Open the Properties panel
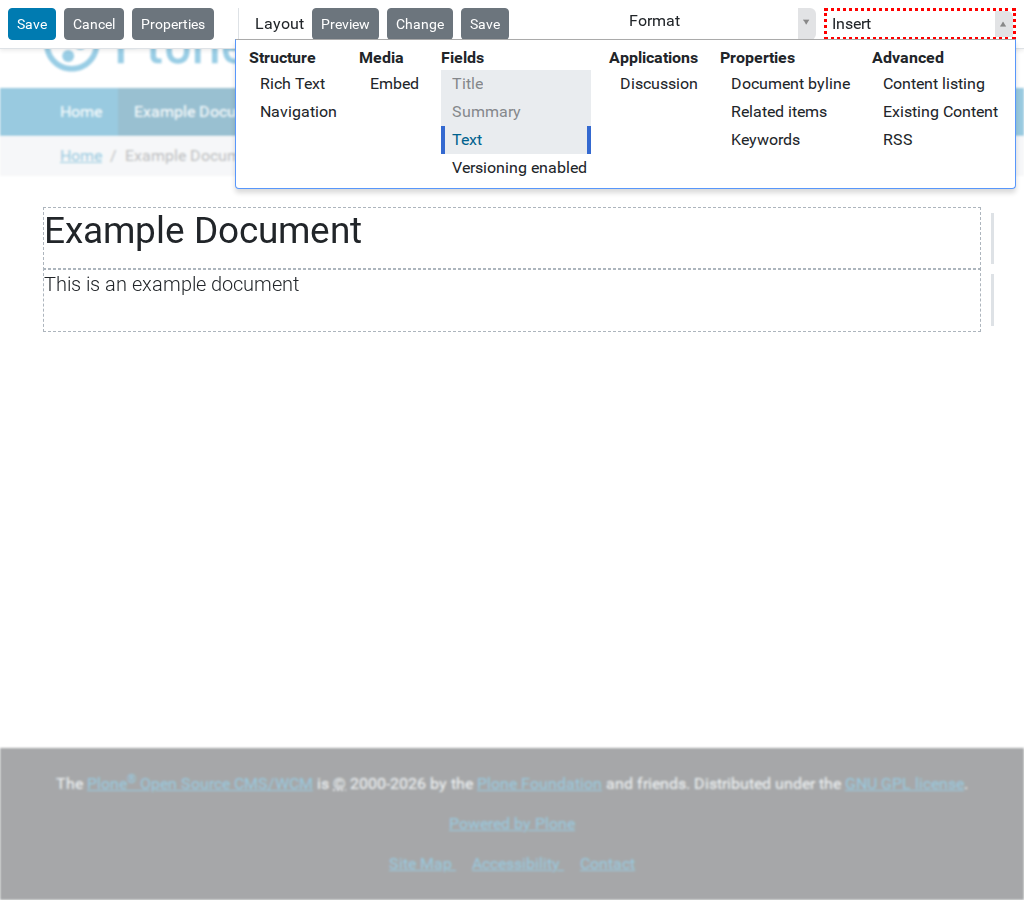 [x=173, y=24]
